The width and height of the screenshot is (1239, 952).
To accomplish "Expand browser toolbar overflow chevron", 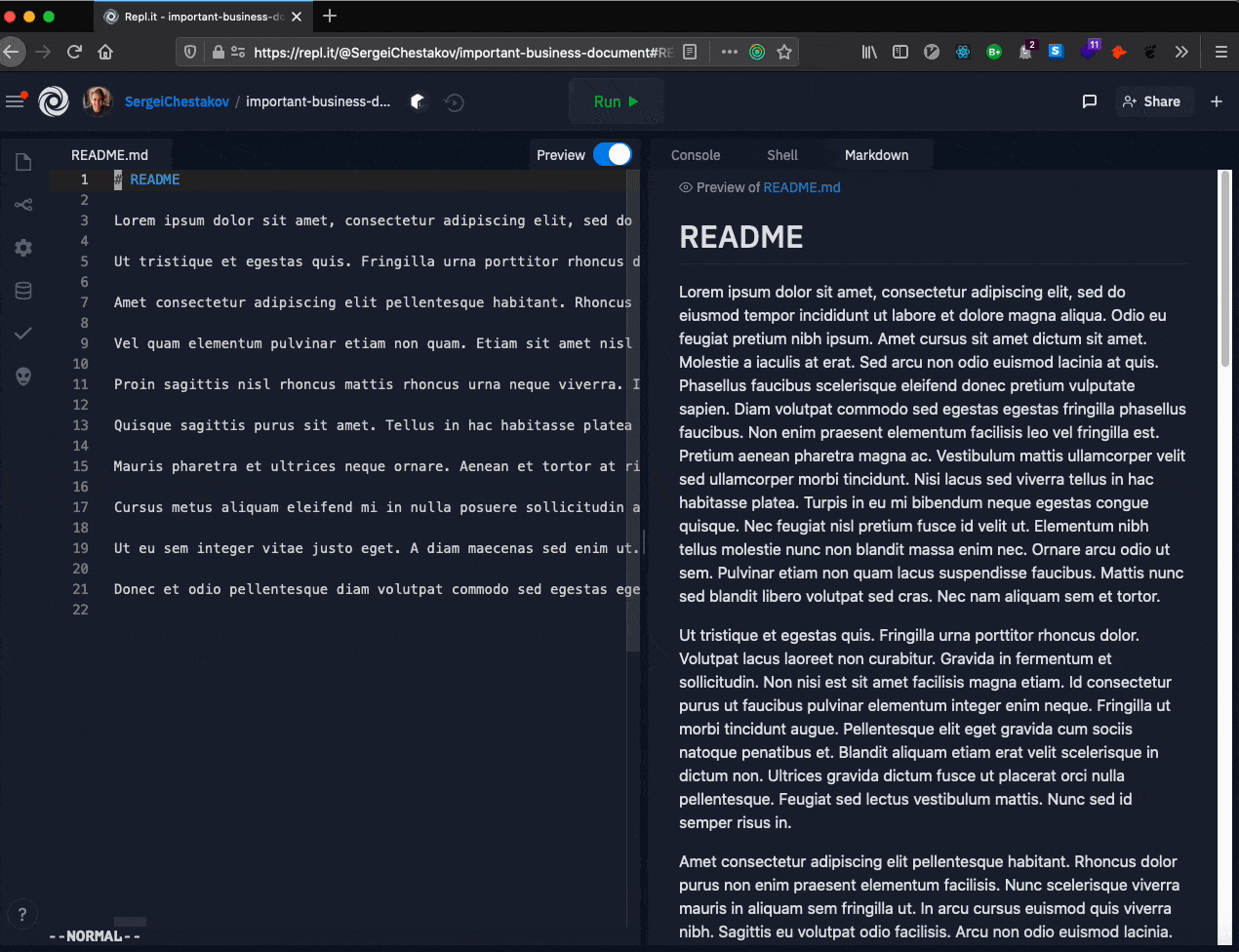I will pyautogui.click(x=1181, y=53).
